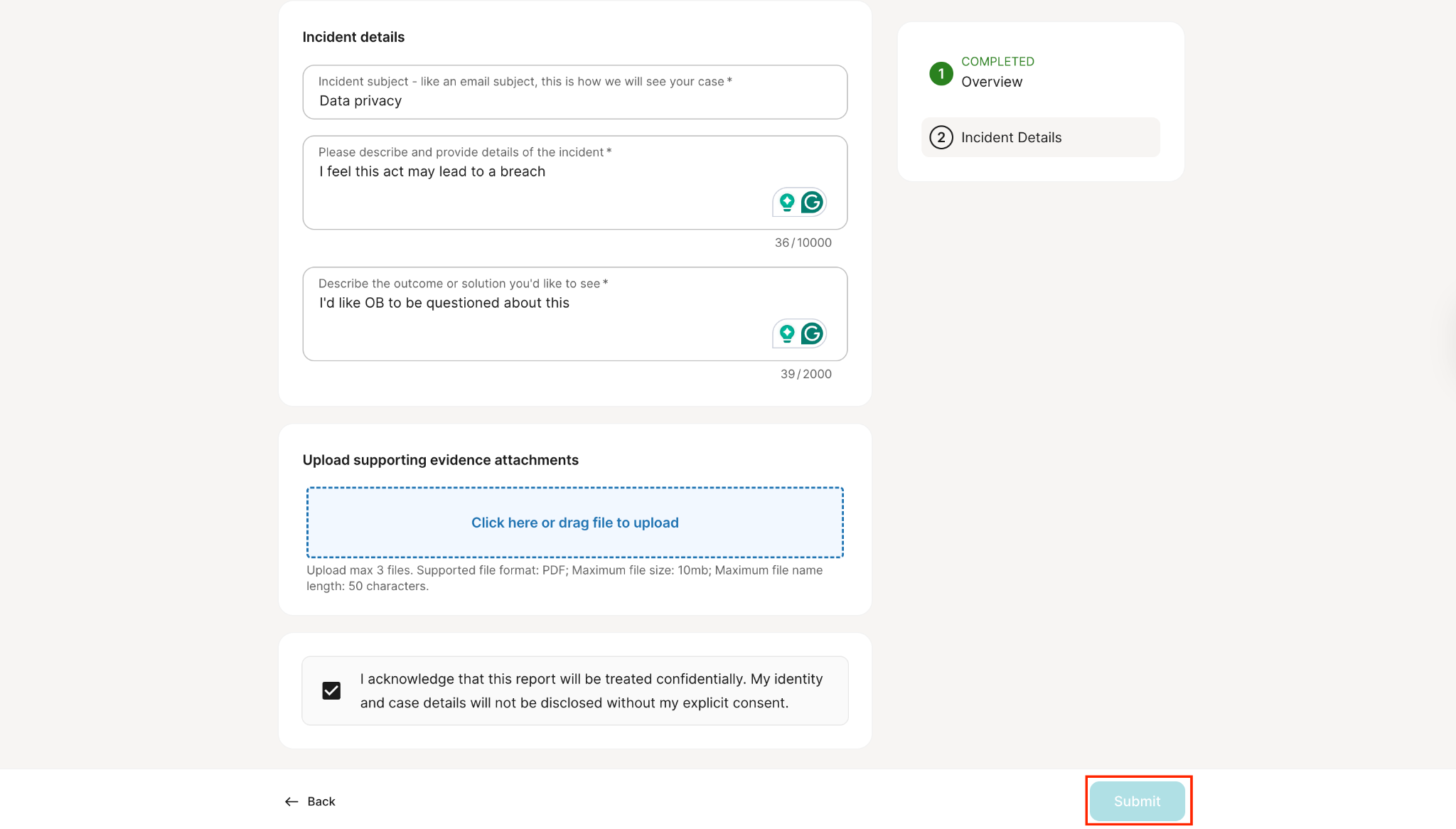Click the COMPLETED status label

pos(997,62)
